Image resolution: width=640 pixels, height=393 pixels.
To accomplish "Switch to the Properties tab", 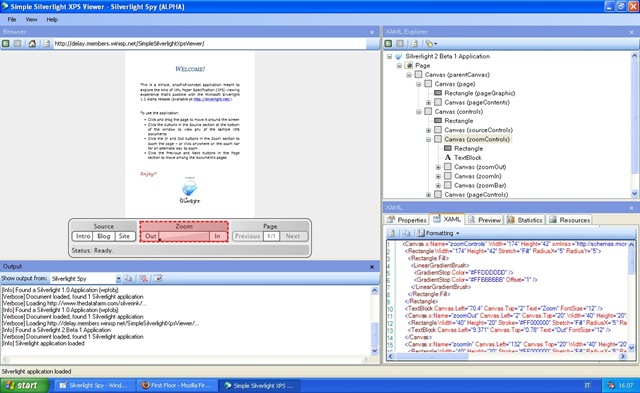I will click(x=407, y=220).
